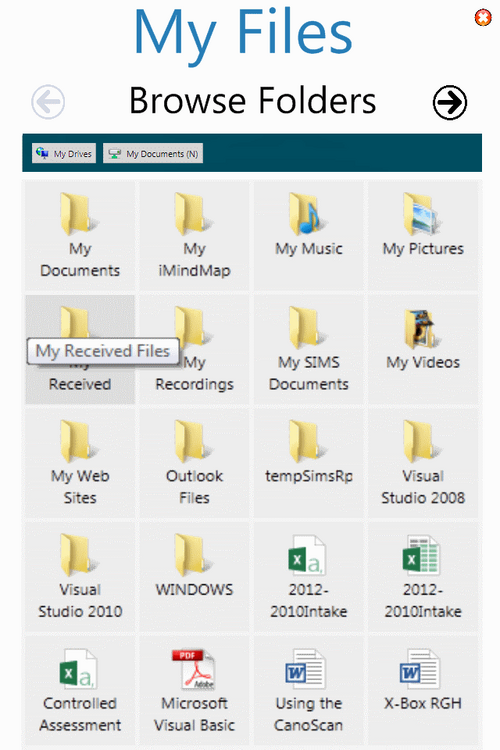Click the forward arrow next to Browse Folders
Image resolution: width=500 pixels, height=750 pixels.
[450, 102]
